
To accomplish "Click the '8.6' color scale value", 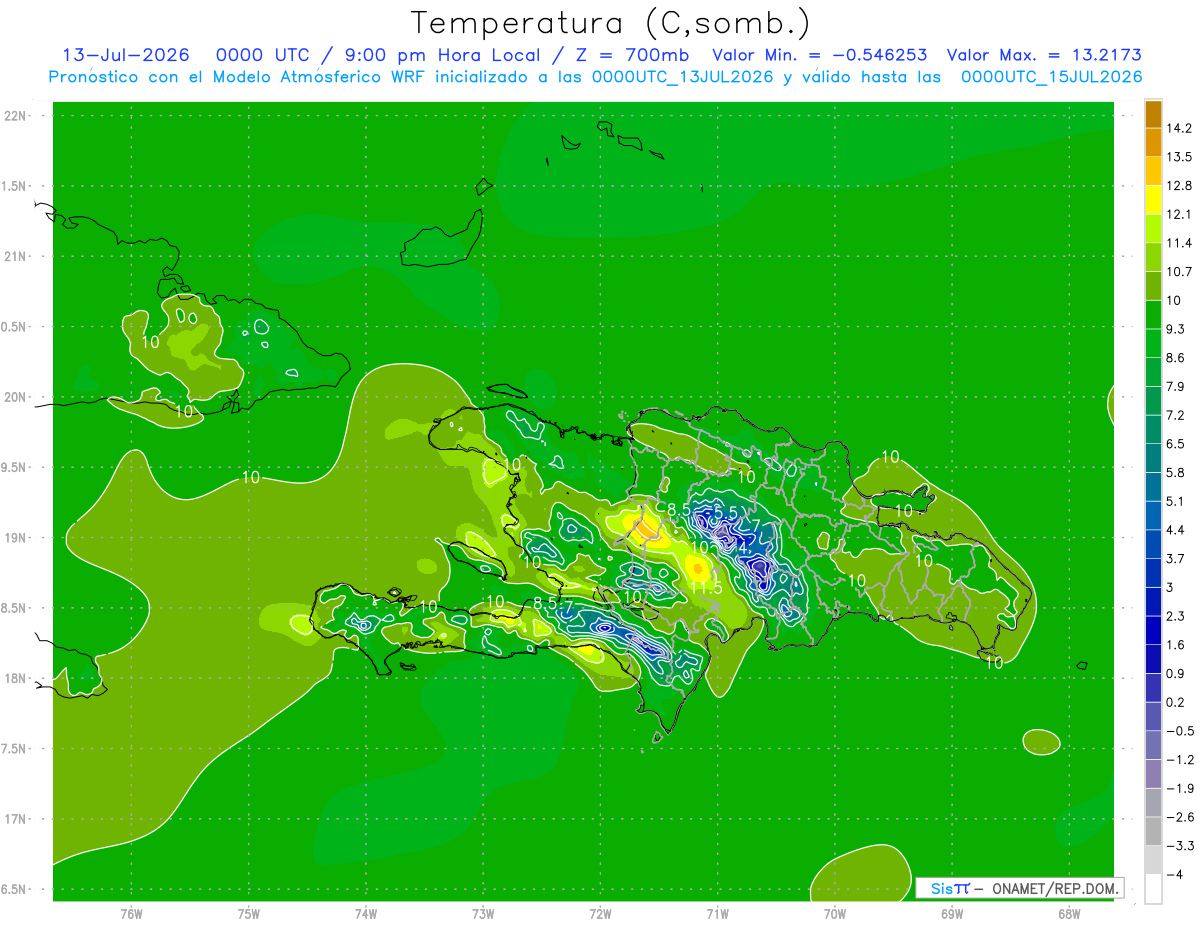I will pos(1175,358).
